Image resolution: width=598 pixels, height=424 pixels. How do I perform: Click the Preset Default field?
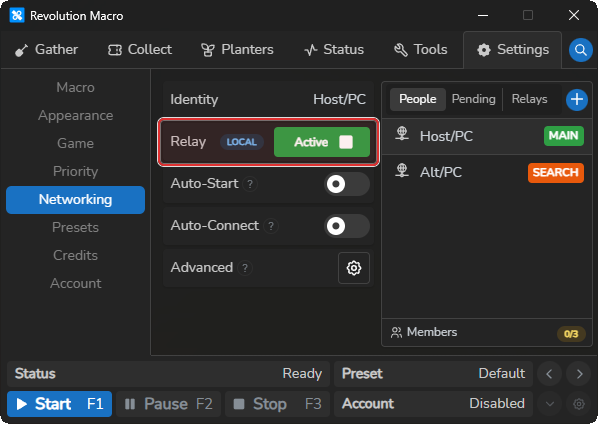click(x=433, y=374)
